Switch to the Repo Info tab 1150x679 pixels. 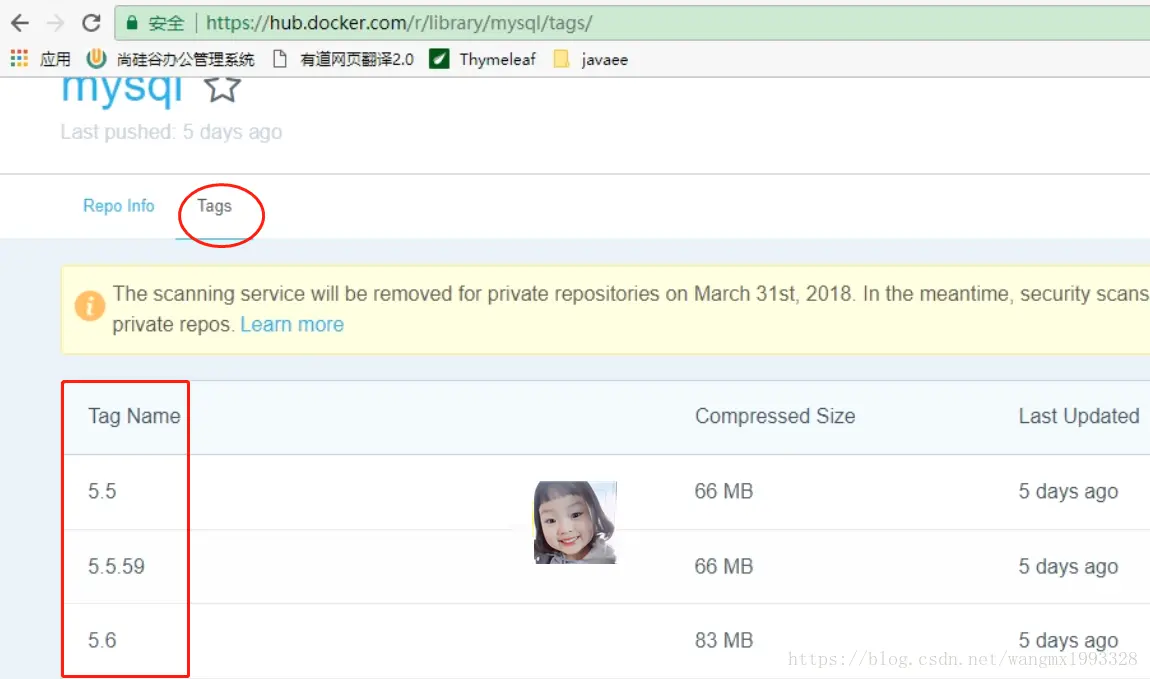tap(119, 206)
